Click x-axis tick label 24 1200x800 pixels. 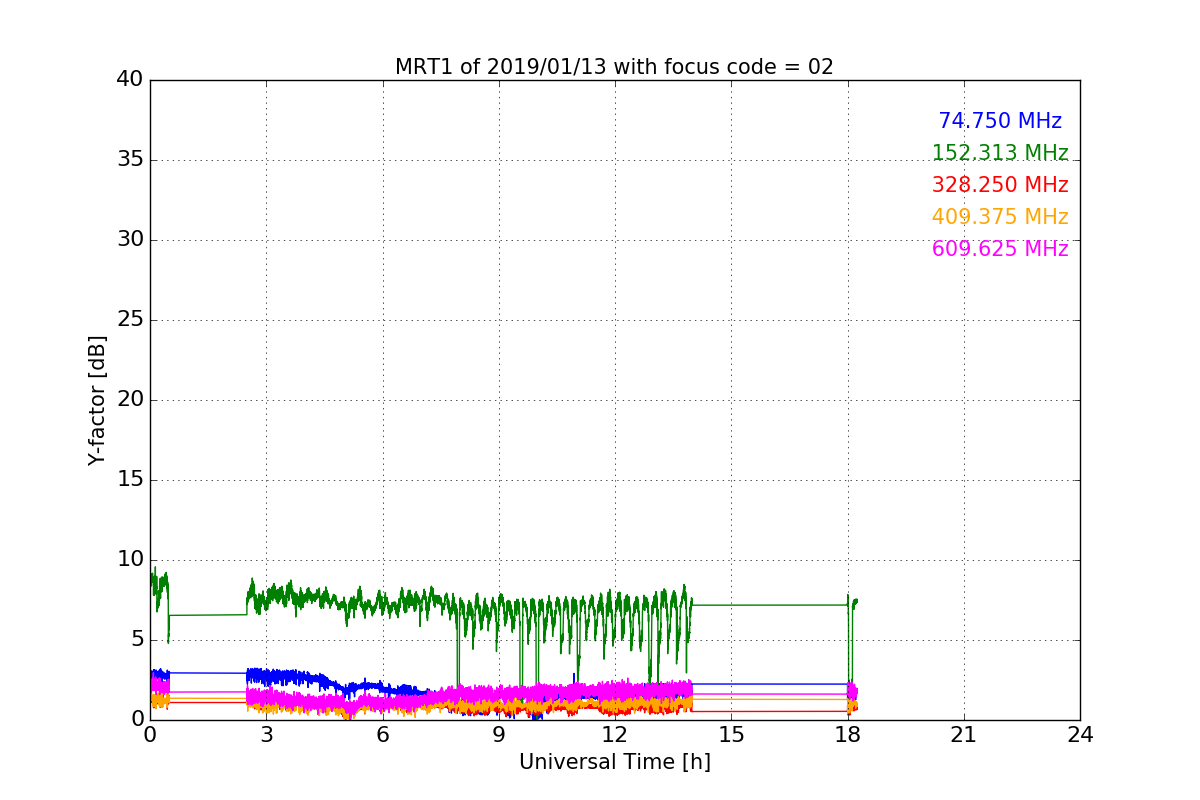point(1080,735)
